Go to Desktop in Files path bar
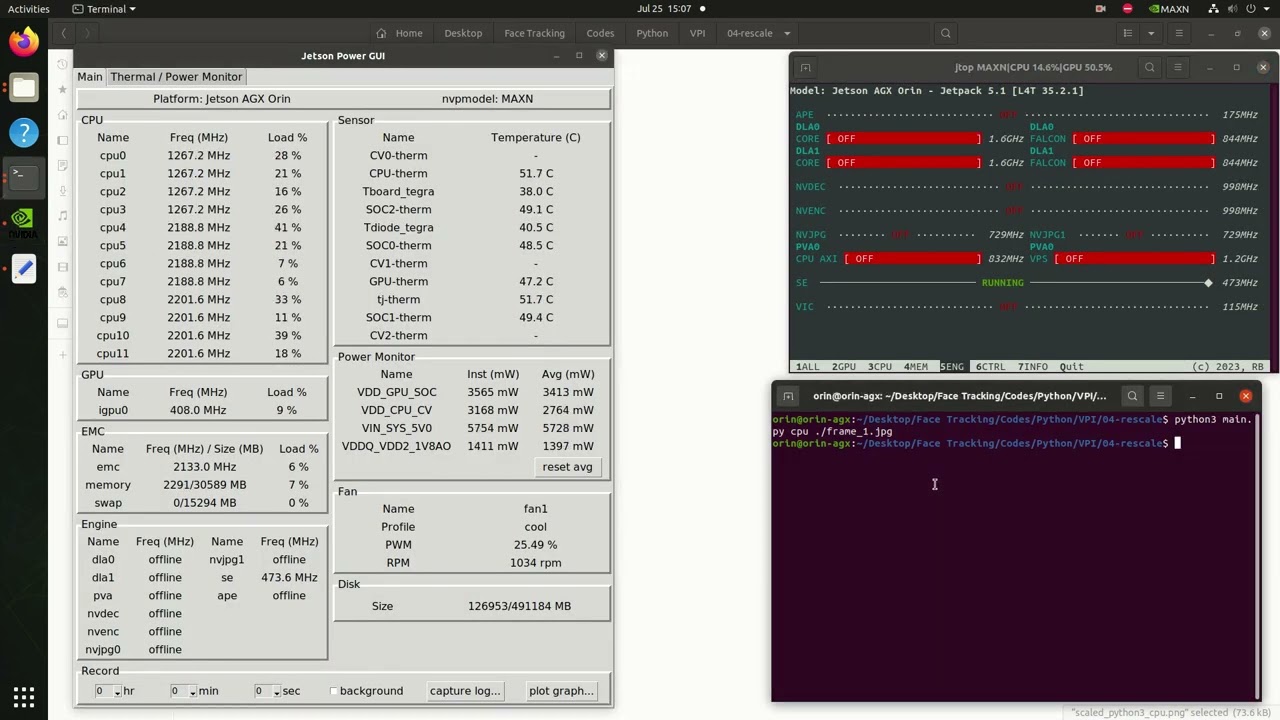Image resolution: width=1280 pixels, height=720 pixels. pos(463,33)
